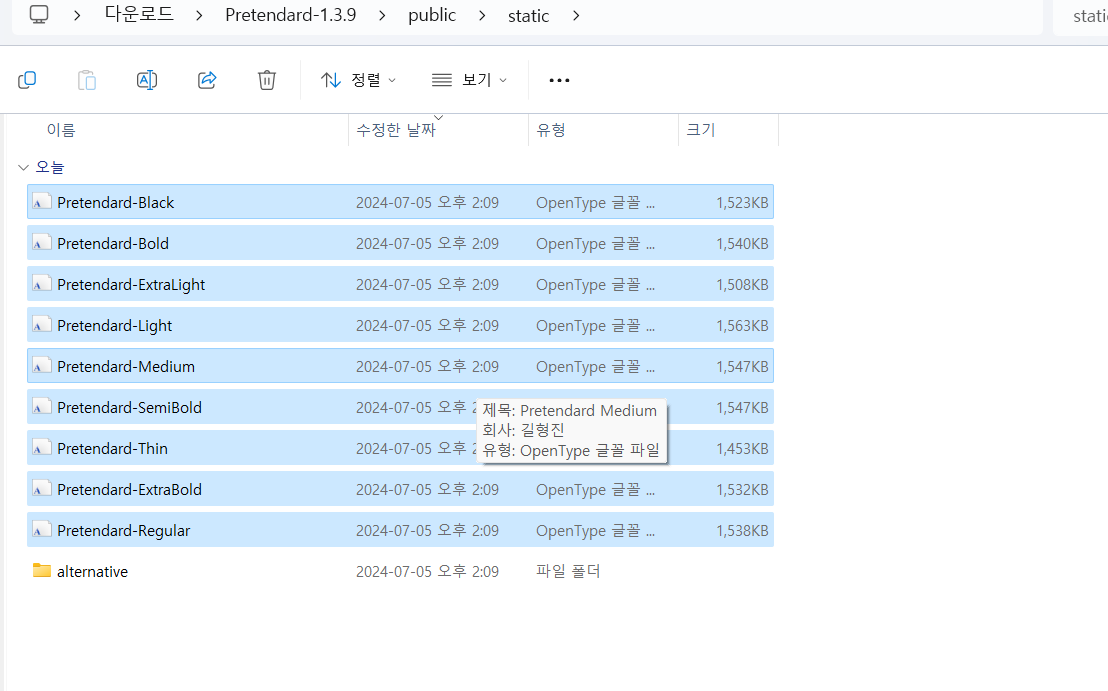The image size is (1108, 691).
Task: Sort by 이름 column header
Action: [x=61, y=130]
